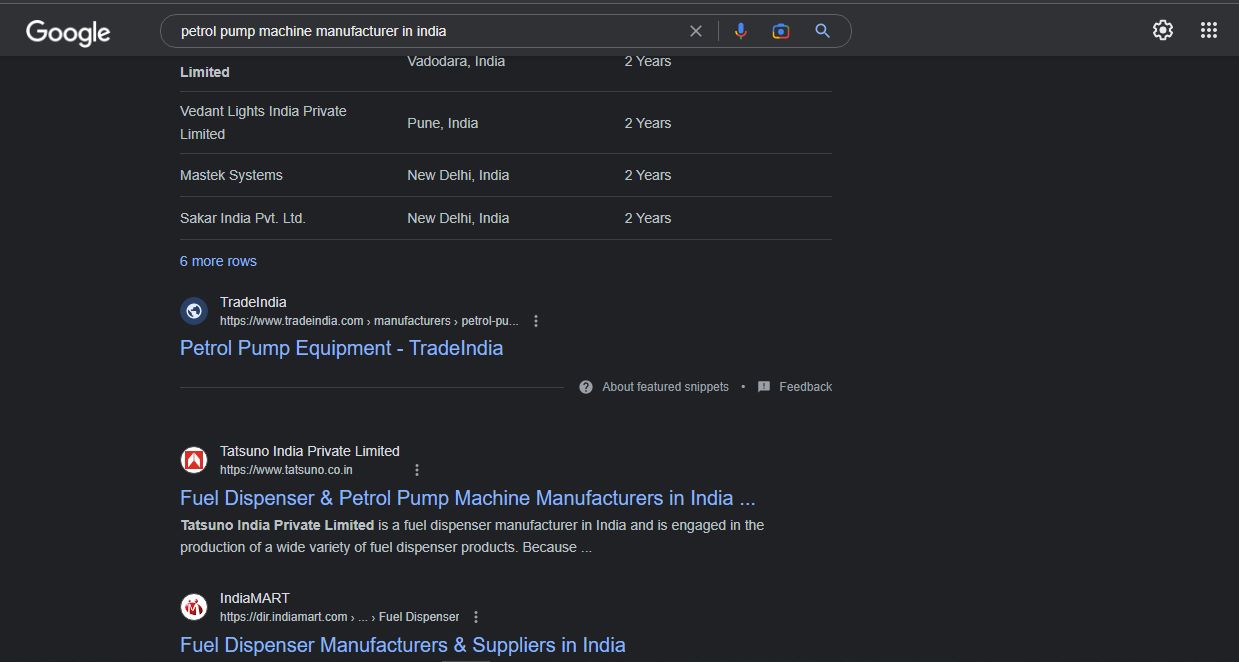Open Fuel Dispenser Manufacturers & Suppliers link
Viewport: 1239px width, 662px height.
point(402,645)
